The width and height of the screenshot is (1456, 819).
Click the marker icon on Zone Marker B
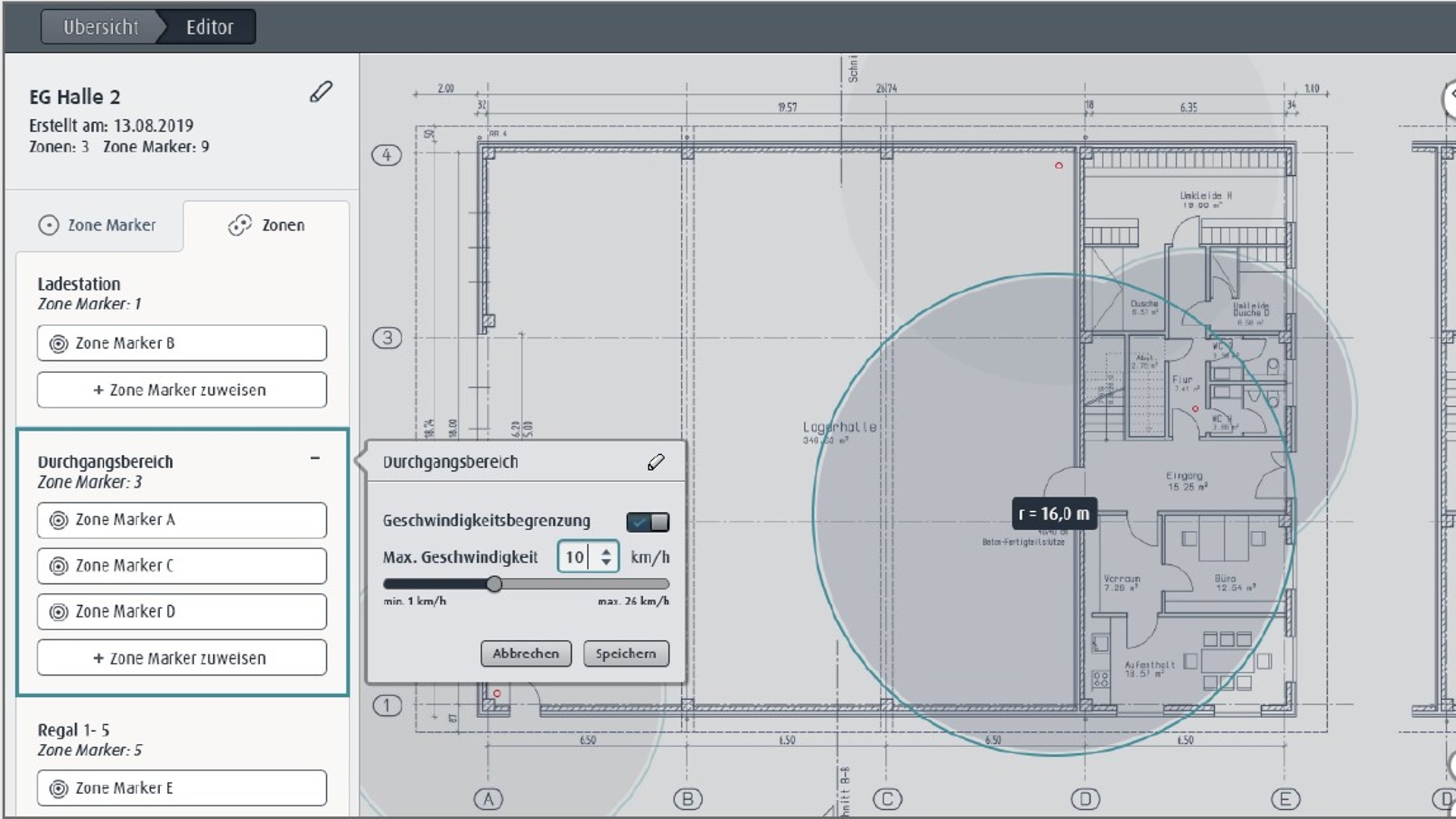tap(57, 343)
